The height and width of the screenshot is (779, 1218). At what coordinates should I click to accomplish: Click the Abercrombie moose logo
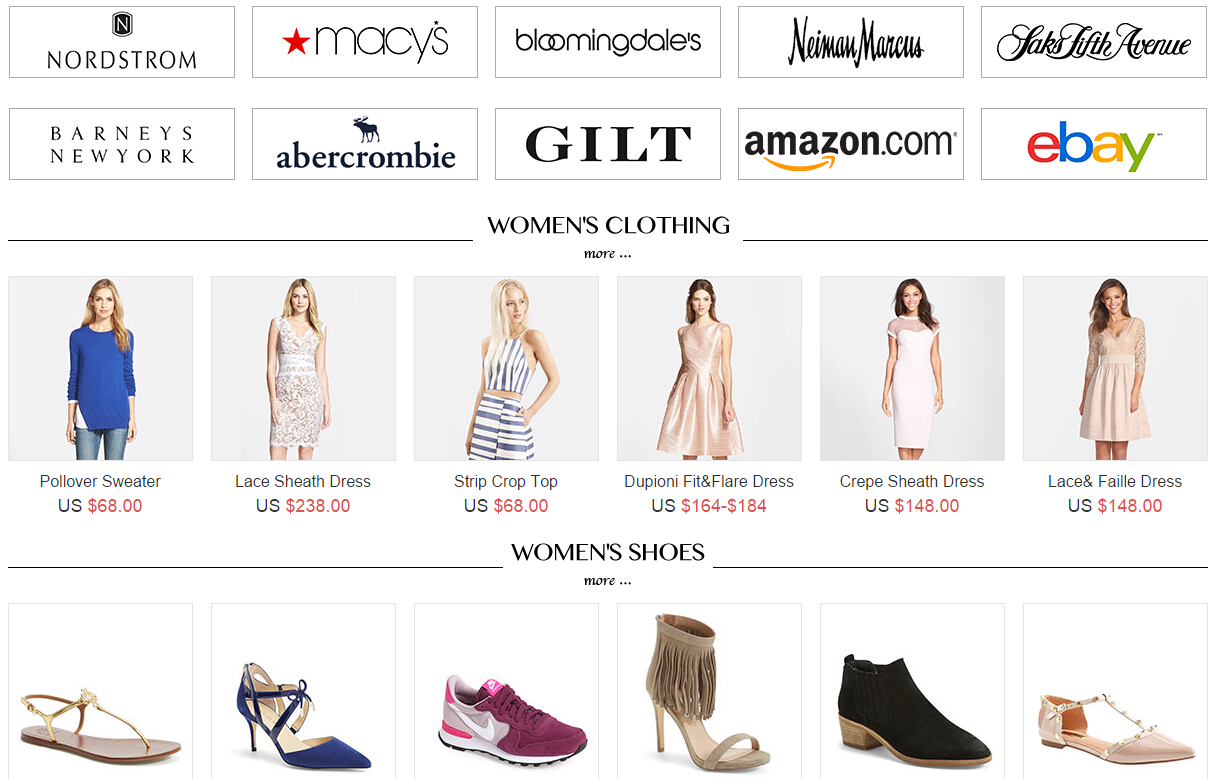(x=365, y=144)
